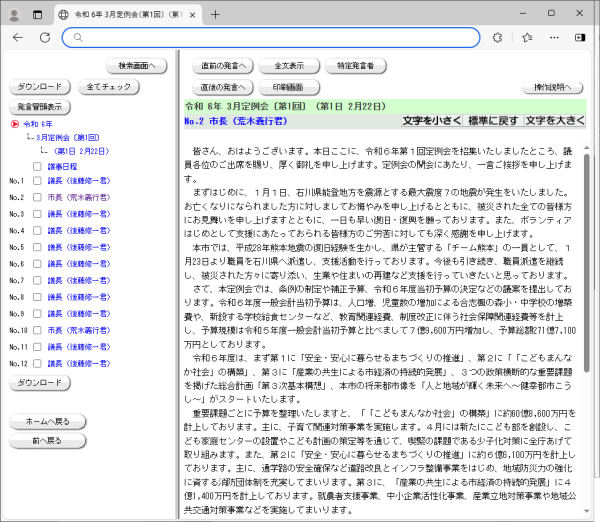Close the 令和6年3月定例会 tab

coord(192,15)
